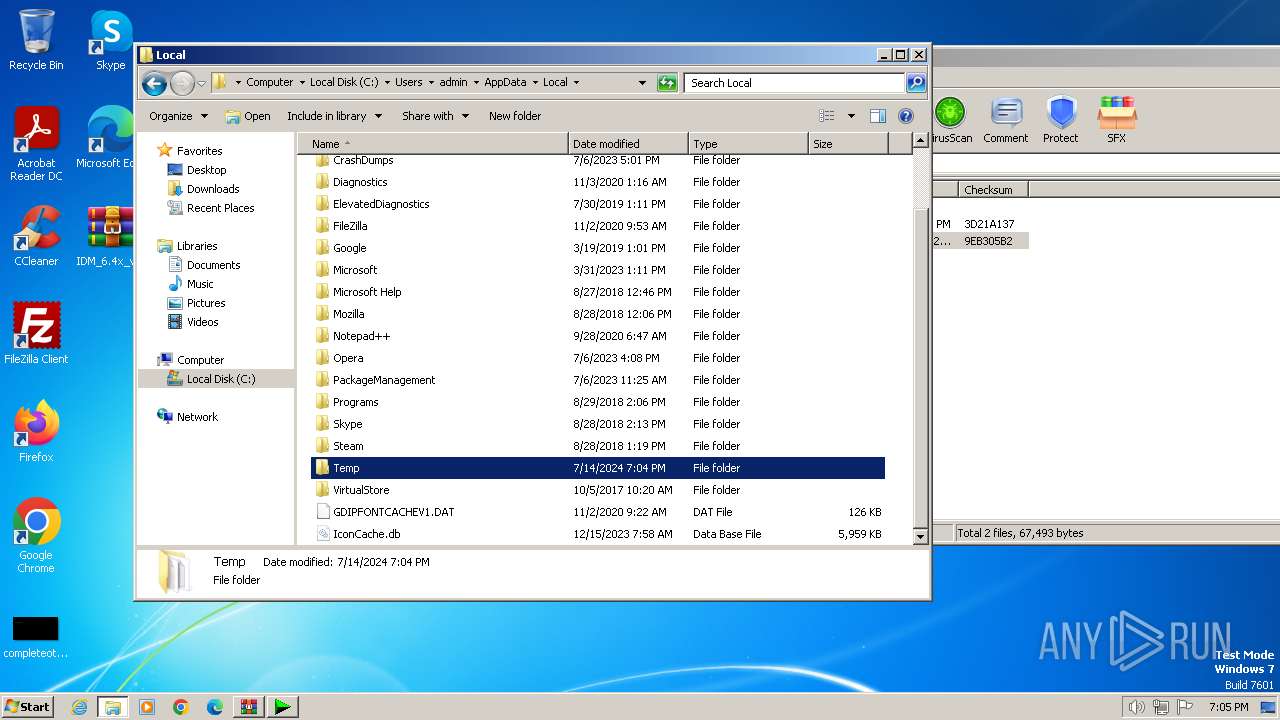Viewport: 1280px width, 720px height.
Task: Click the Local Disk (C:) breadcrumb
Action: (x=344, y=83)
